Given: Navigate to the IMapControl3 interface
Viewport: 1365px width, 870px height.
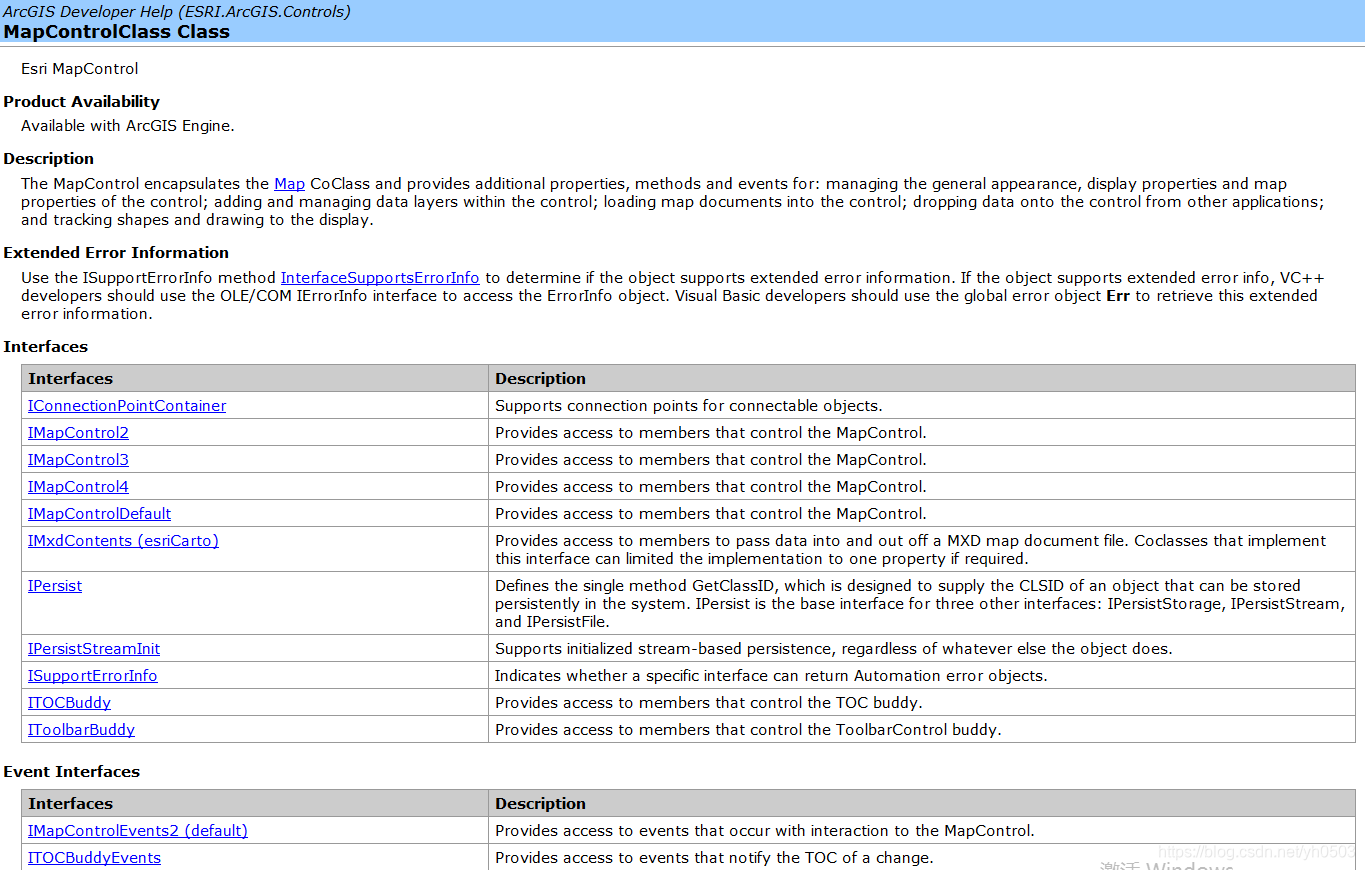Looking at the screenshot, I should pos(78,460).
